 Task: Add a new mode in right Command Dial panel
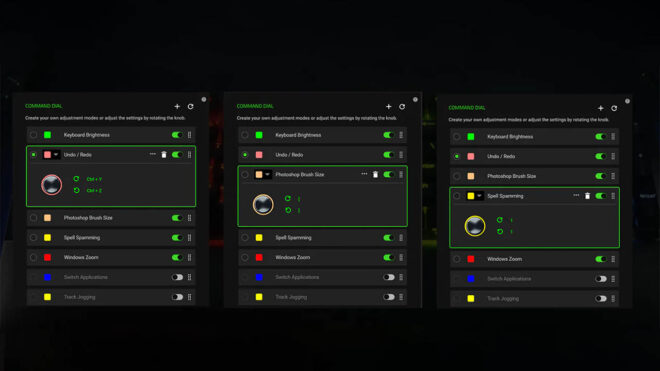pyautogui.click(x=601, y=108)
